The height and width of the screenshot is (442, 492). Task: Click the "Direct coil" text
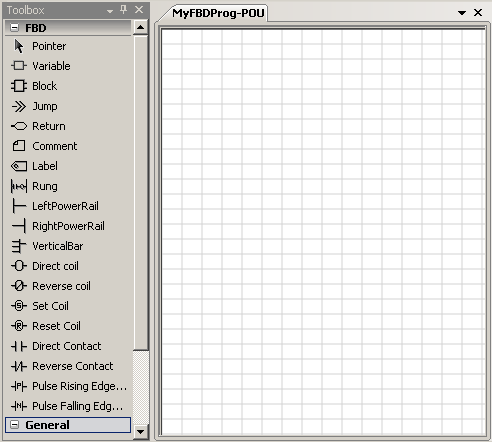pyautogui.click(x=55, y=266)
